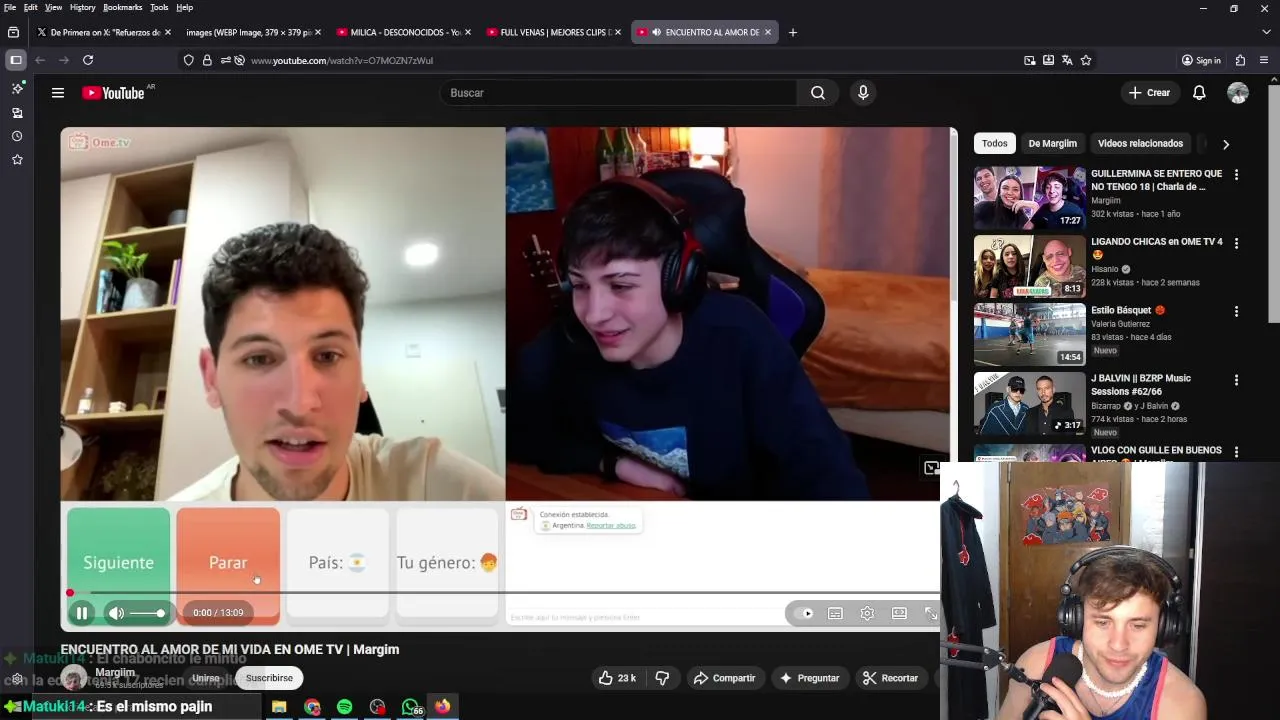Click the Crear button
This screenshot has width=1280, height=720.
pyautogui.click(x=1149, y=93)
